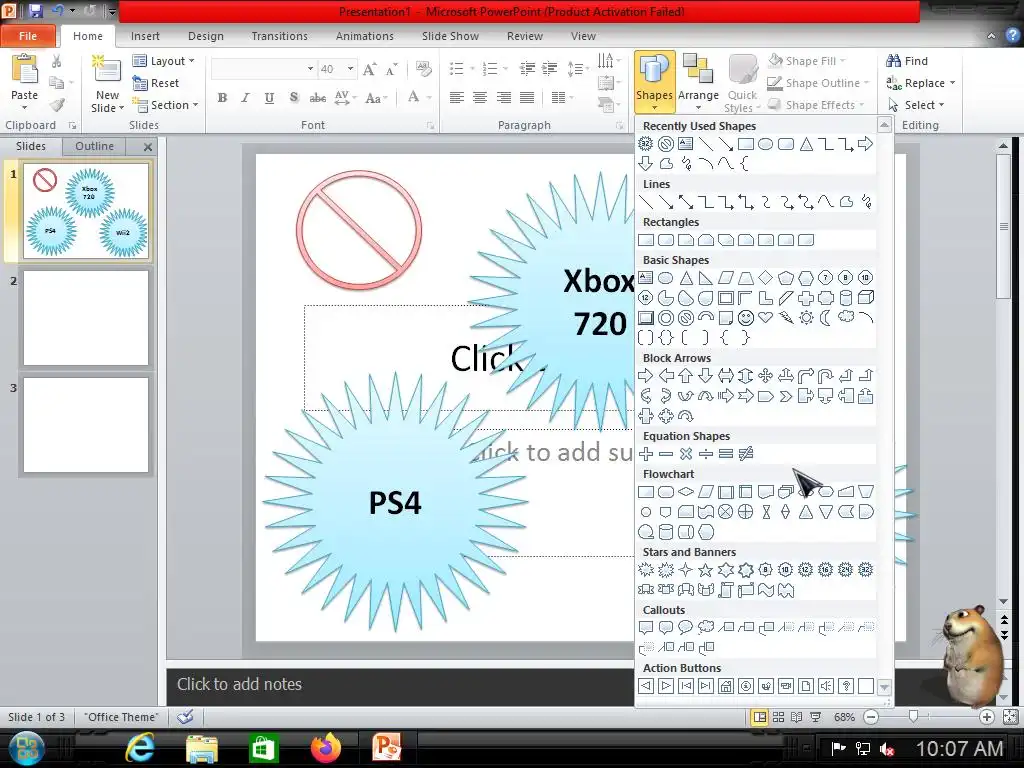Screen dimensions: 1024x768
Task: Switch to Normal view in status bar
Action: pyautogui.click(x=760, y=717)
